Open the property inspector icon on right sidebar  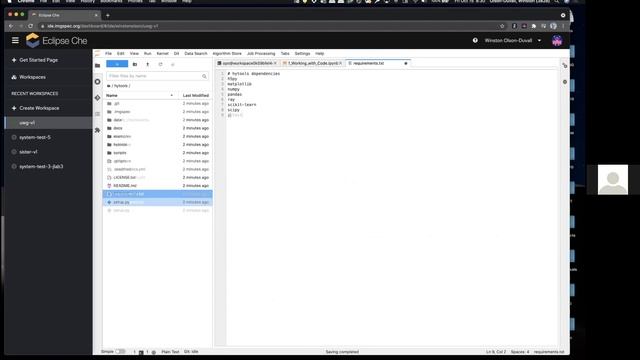tap(564, 65)
